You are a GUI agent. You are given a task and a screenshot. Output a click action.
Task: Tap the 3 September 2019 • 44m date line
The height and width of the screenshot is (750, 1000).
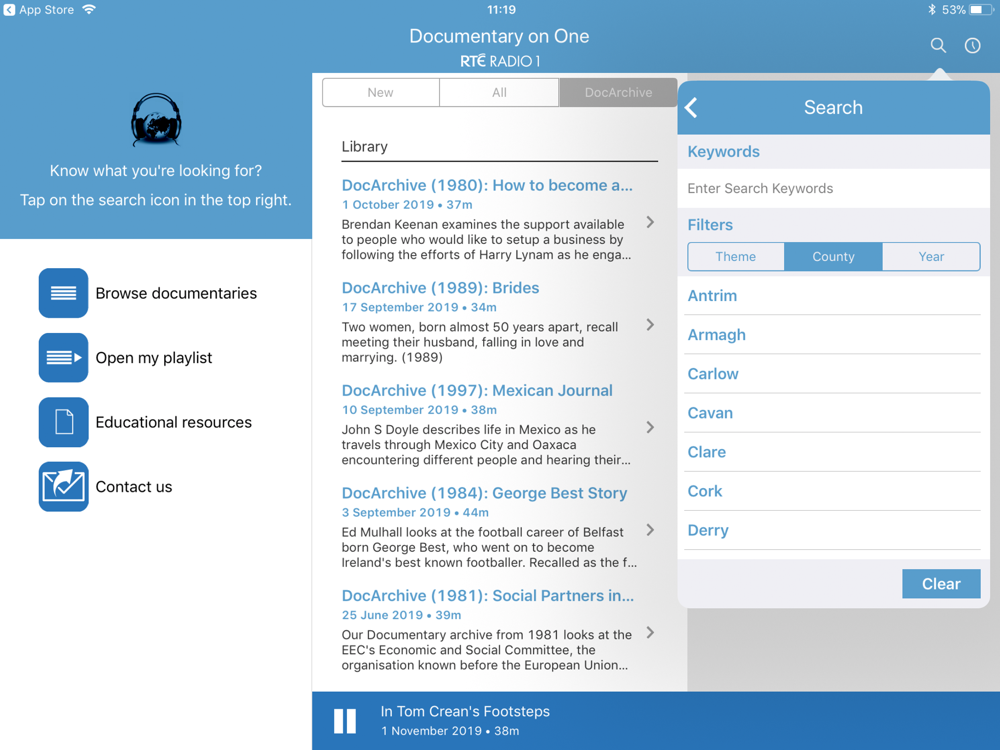[415, 513]
